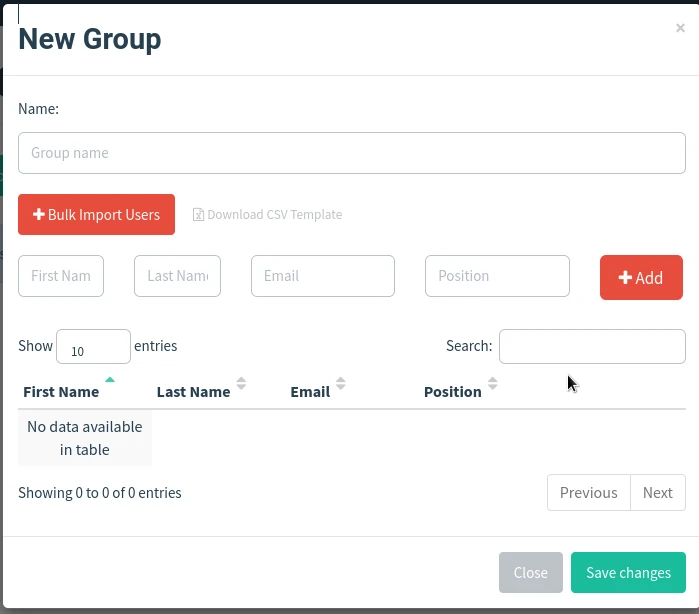Sort by Position using its arrow icon
This screenshot has width=699, height=614.
tap(492, 384)
